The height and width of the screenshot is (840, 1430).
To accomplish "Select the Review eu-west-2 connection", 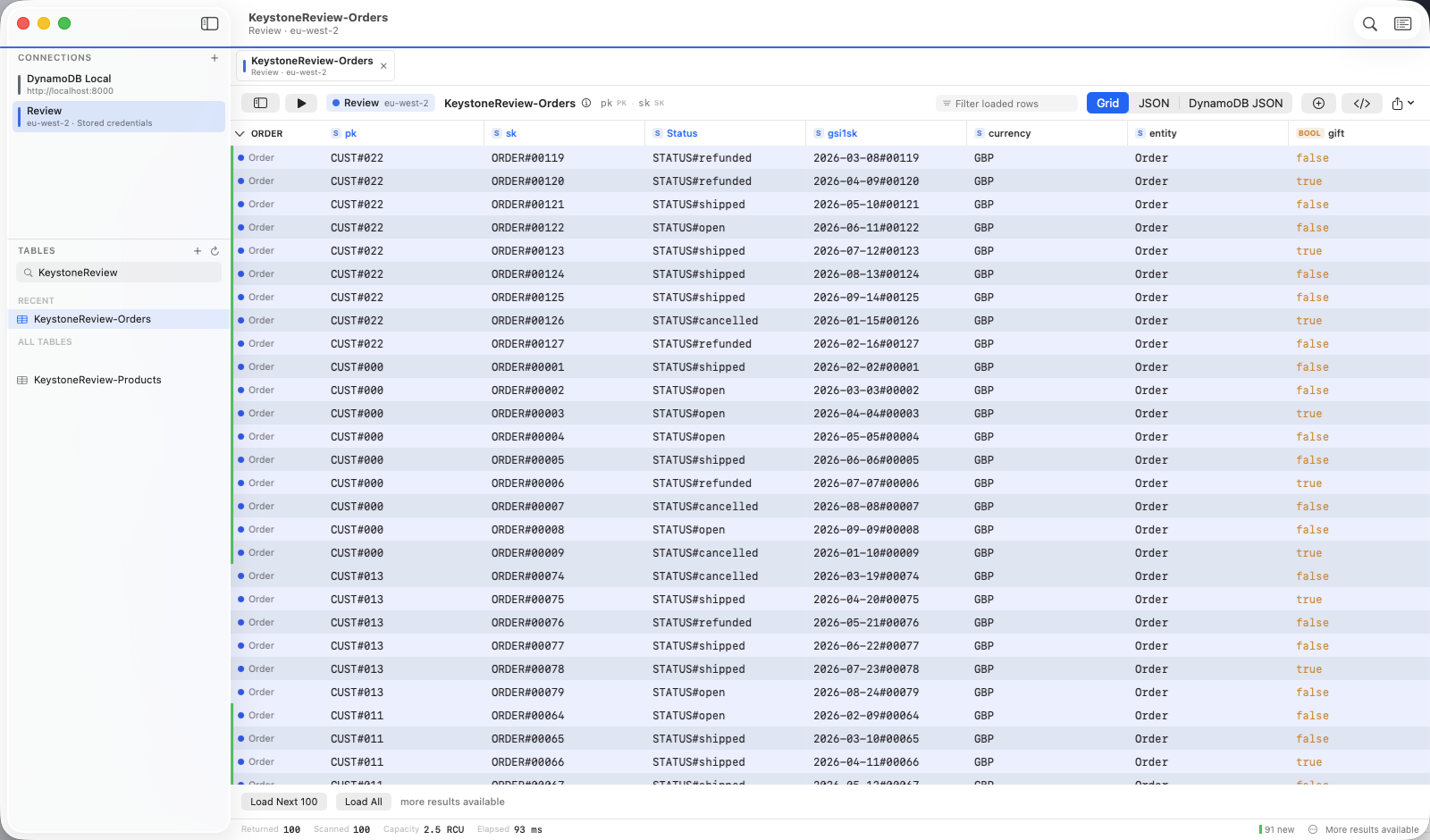I will pos(119,117).
